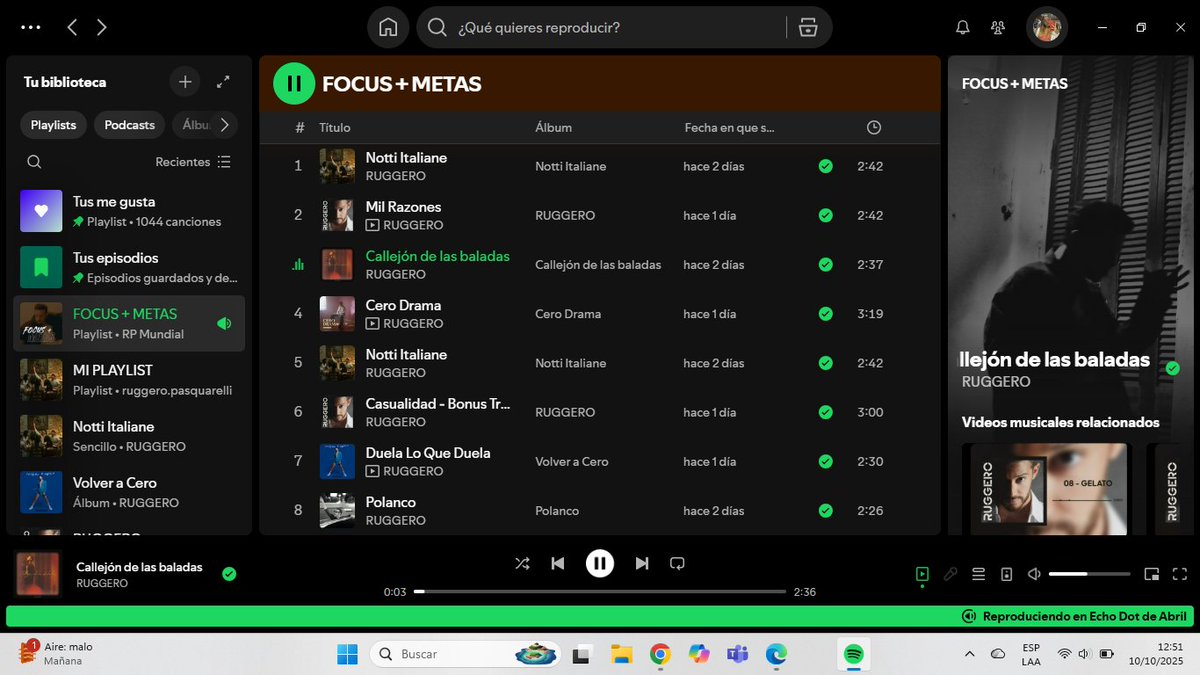Open the lyrics microphone icon
The width and height of the screenshot is (1200, 675).
pyautogui.click(x=950, y=574)
